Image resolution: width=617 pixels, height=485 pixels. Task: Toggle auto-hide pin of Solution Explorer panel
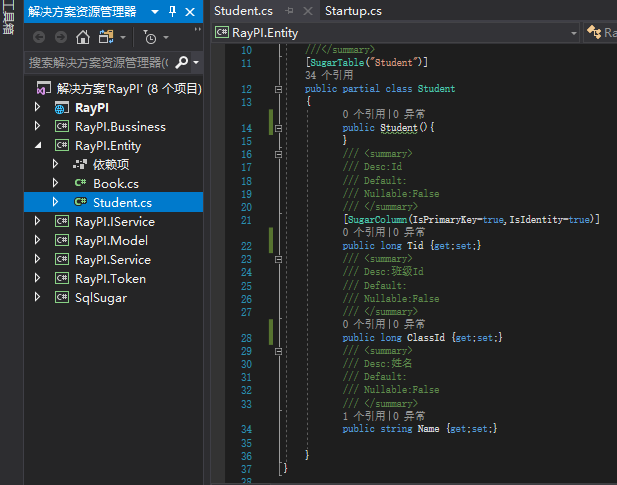tap(172, 11)
